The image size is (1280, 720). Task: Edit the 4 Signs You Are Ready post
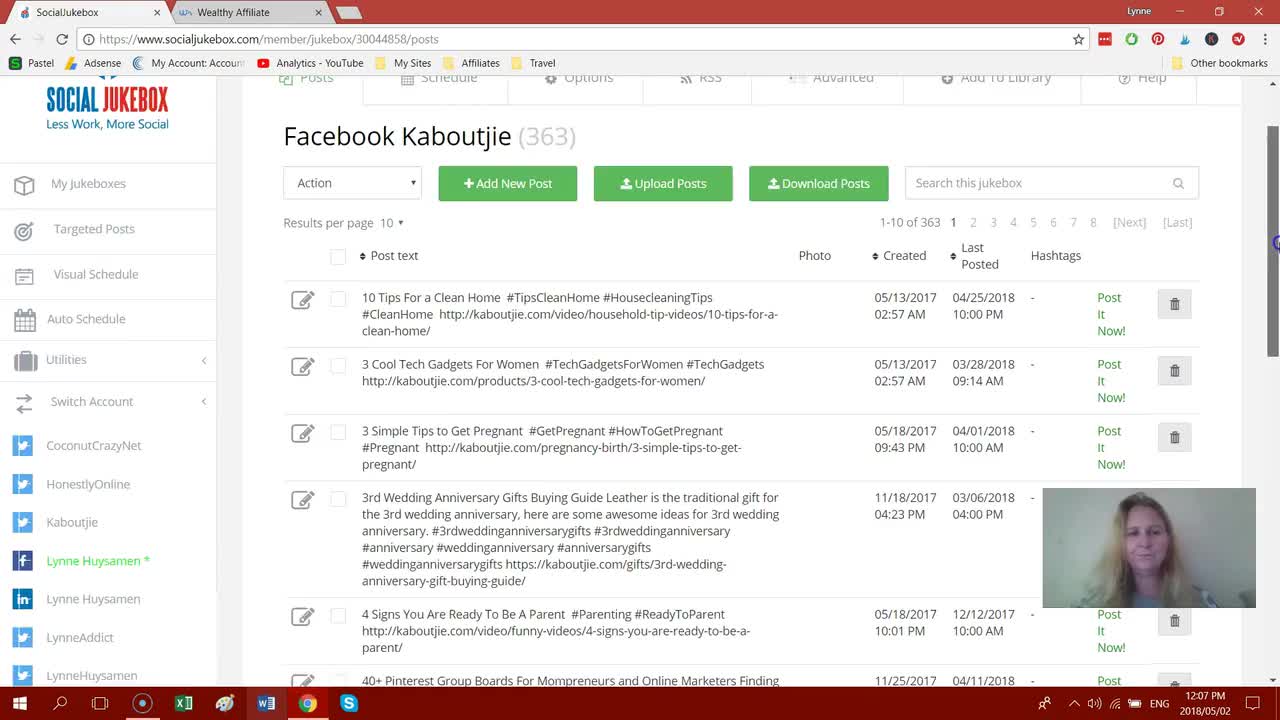302,617
